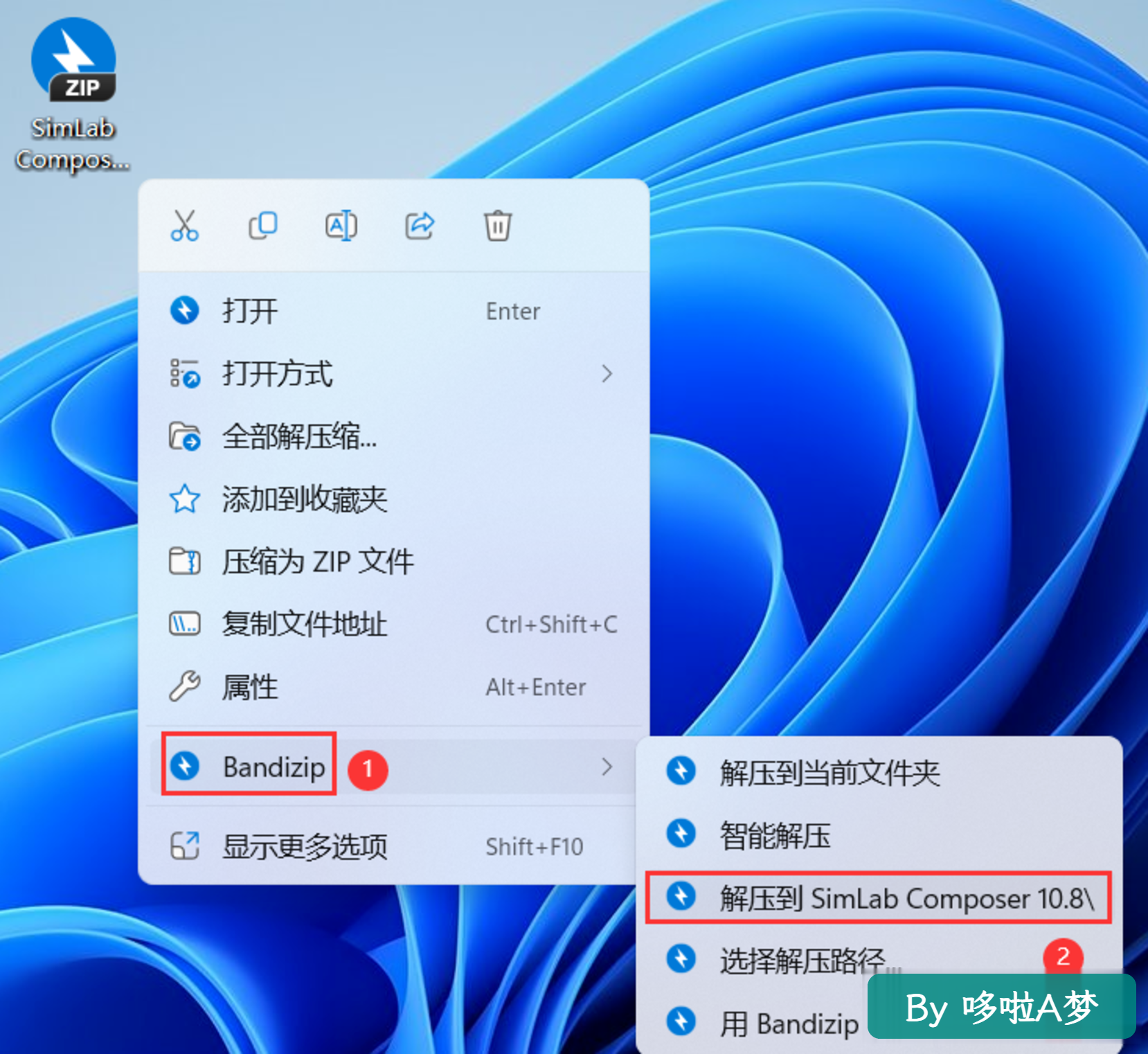Click the Bandizip icon beside 解压到当前文件夹
1148x1054 pixels.
(x=681, y=771)
